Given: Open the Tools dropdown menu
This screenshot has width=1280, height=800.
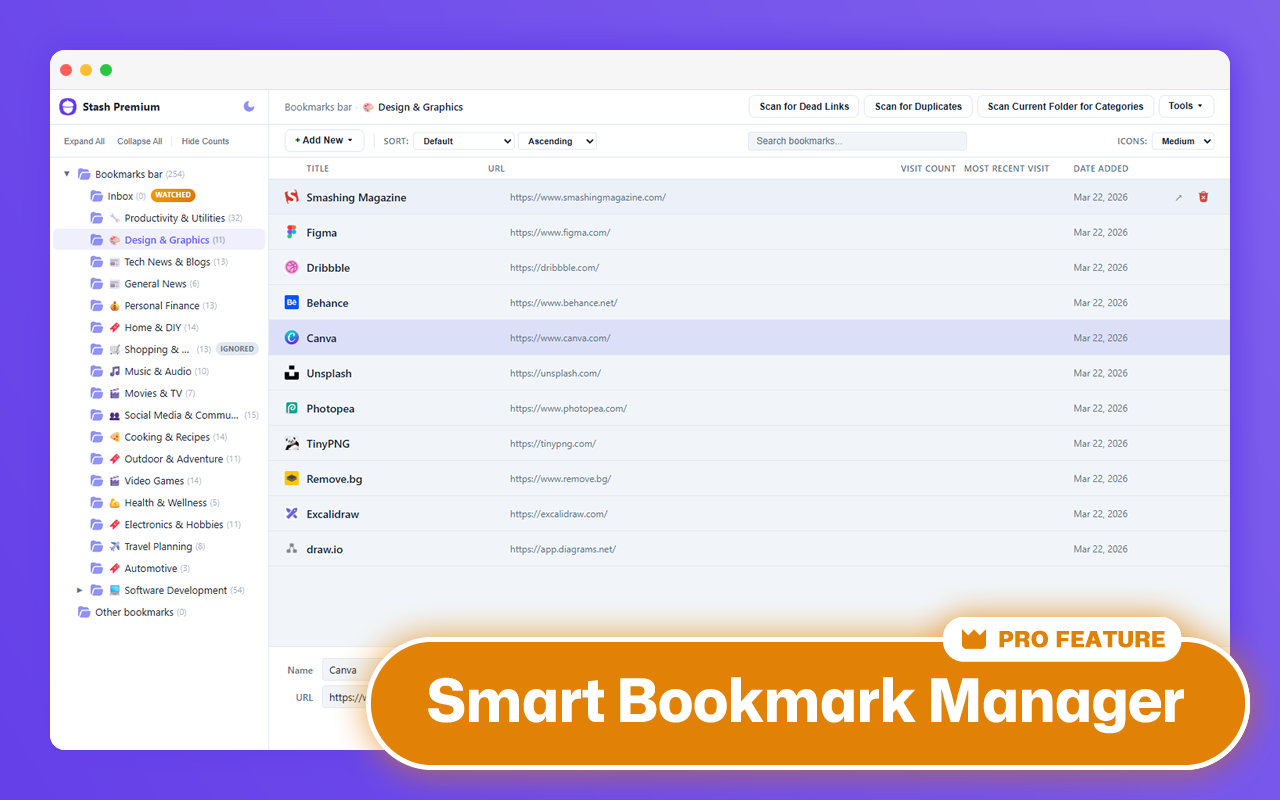Looking at the screenshot, I should [1186, 106].
